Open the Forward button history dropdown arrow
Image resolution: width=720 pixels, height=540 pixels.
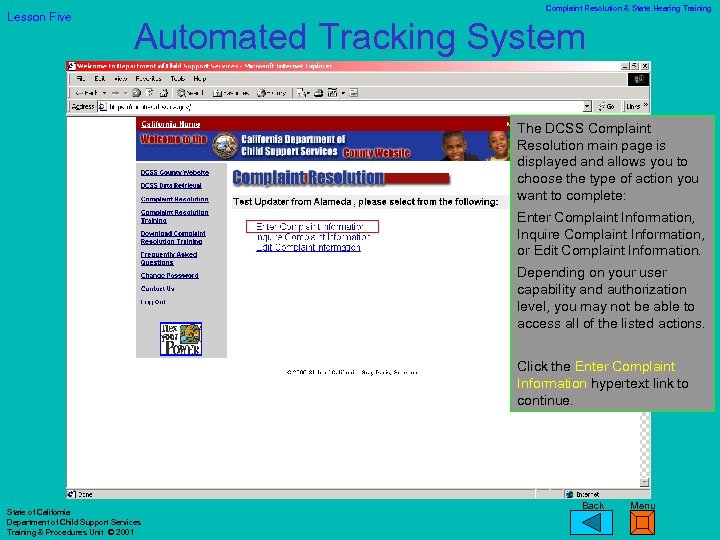(125, 93)
